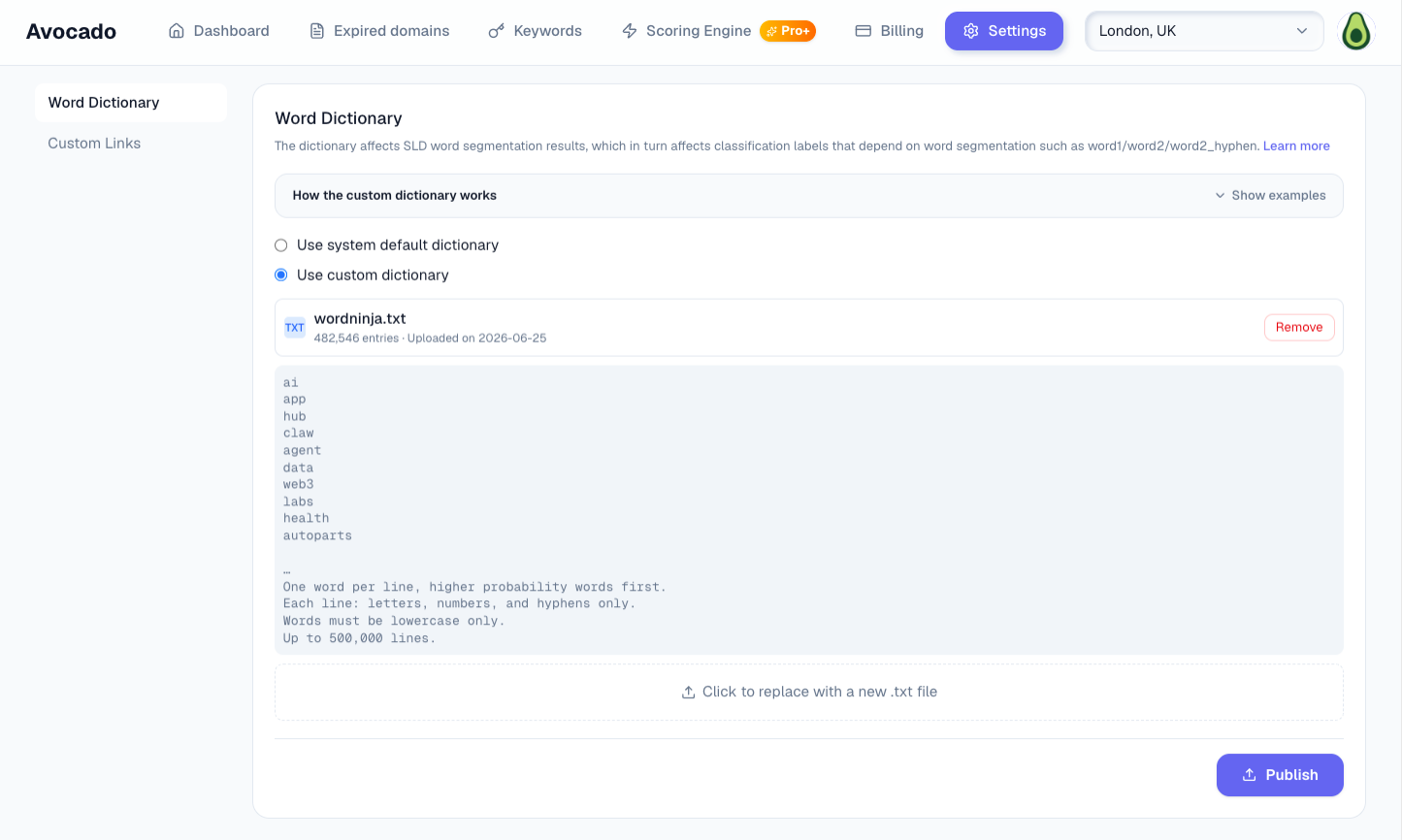1402x840 pixels.
Task: Click the Keywords key icon
Action: coord(496,31)
